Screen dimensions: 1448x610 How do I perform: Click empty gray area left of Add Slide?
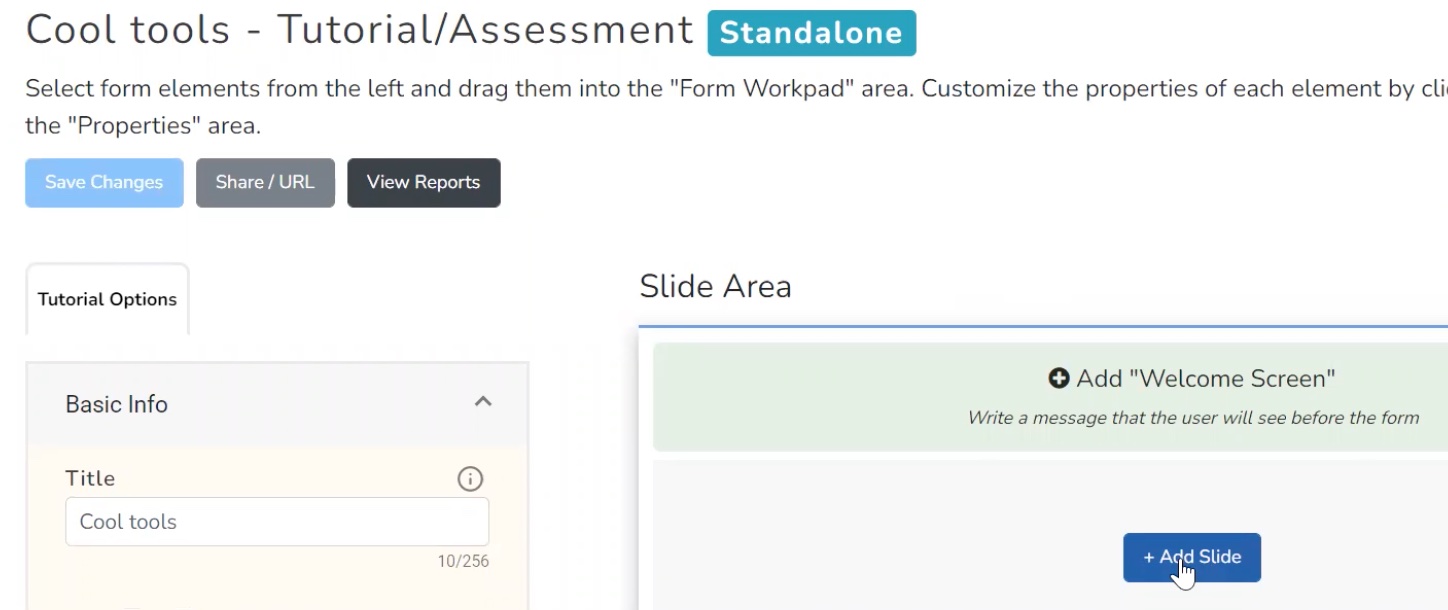pyautogui.click(x=850, y=540)
